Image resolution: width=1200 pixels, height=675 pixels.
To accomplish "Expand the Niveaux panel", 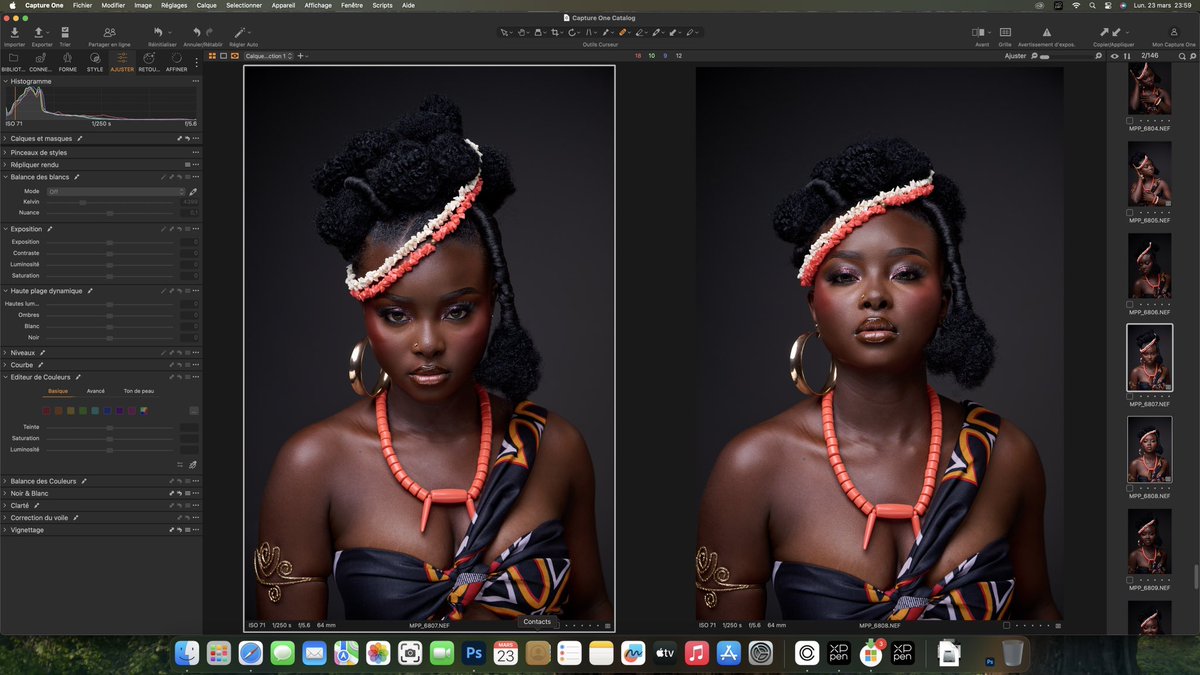I will coord(5,353).
